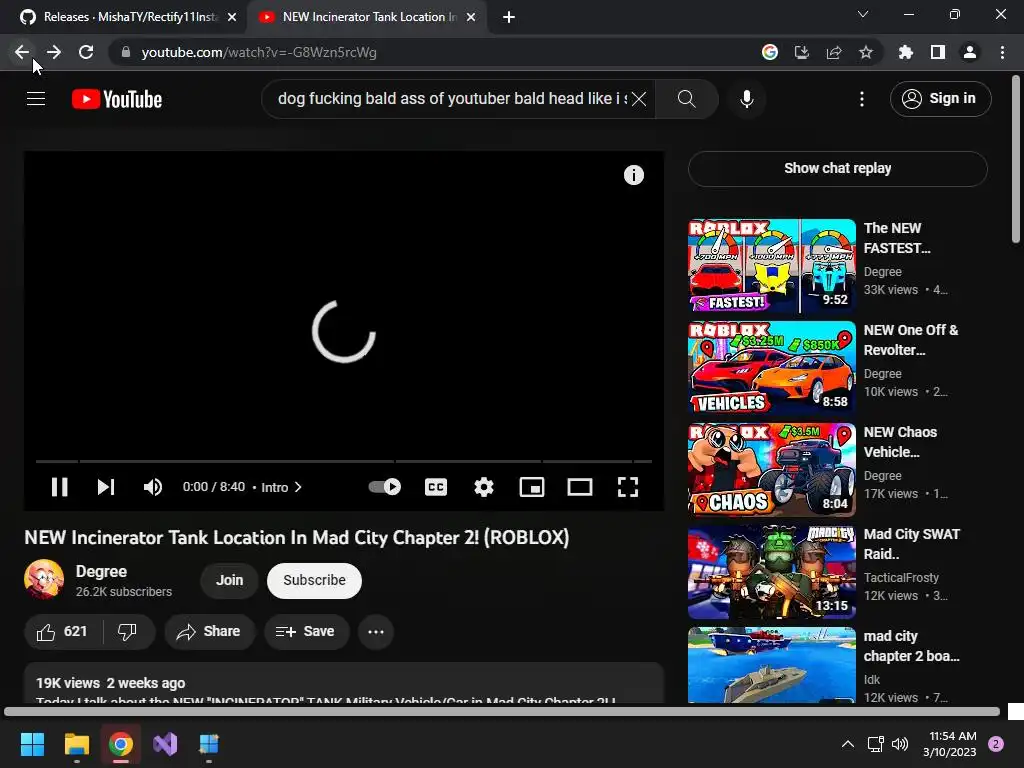Open the Degree channel avatar
This screenshot has width=1024, height=768.
click(44, 579)
